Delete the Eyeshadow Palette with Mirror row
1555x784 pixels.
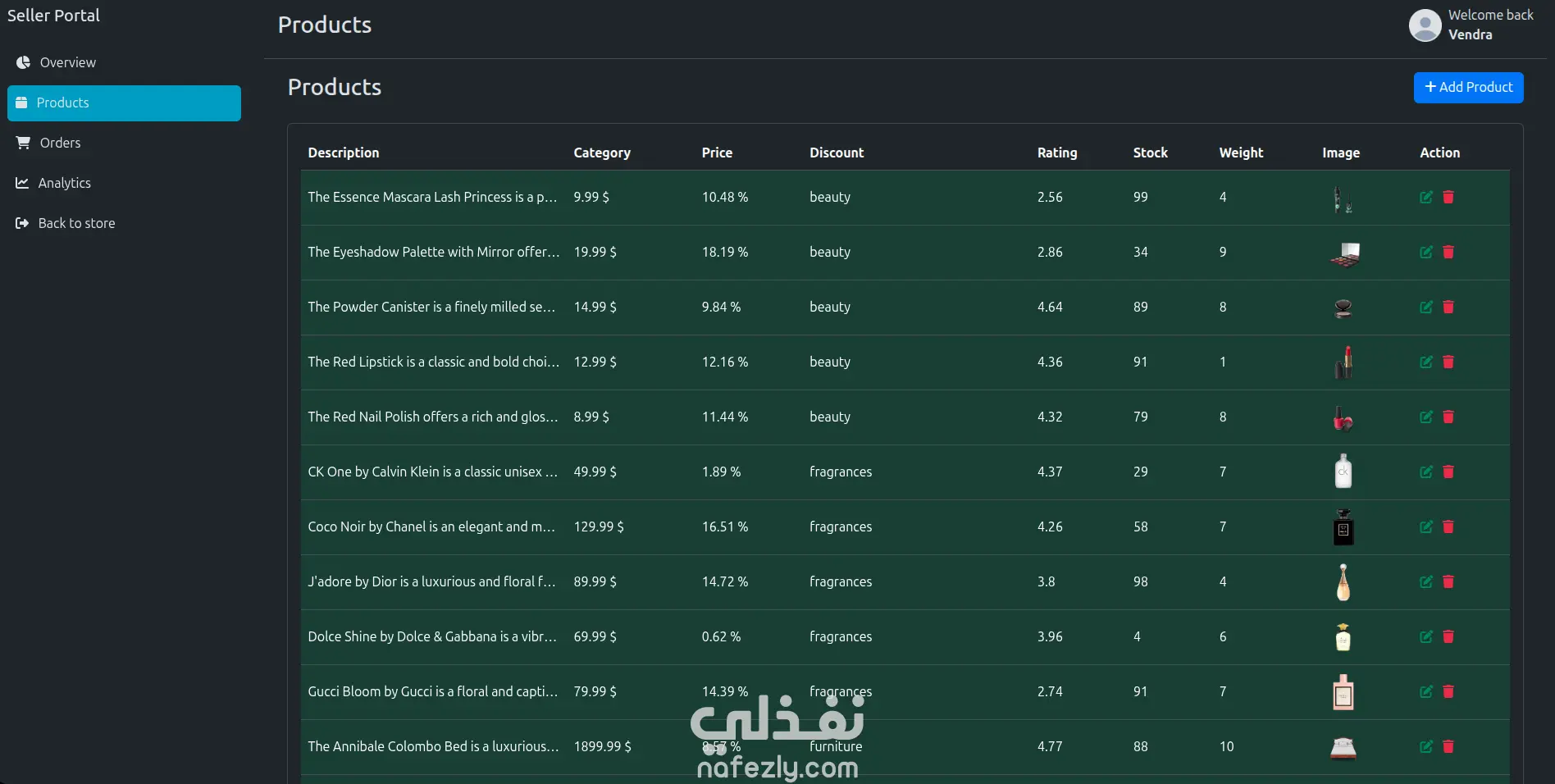point(1448,252)
